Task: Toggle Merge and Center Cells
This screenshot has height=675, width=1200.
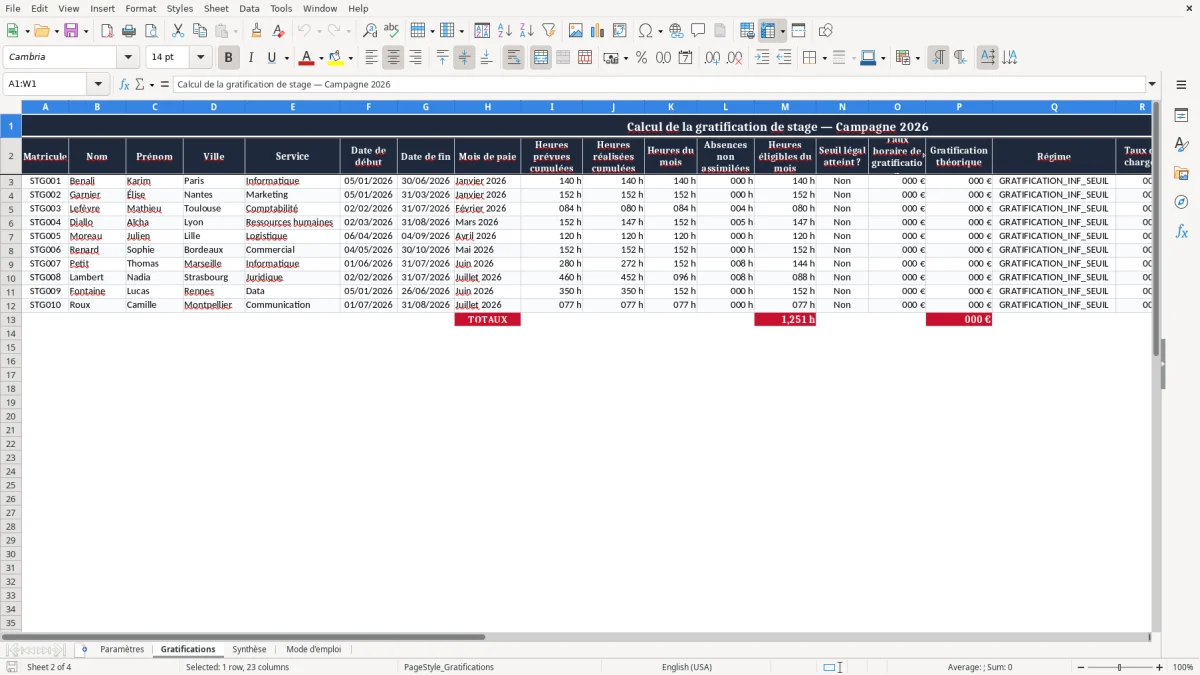Action: pos(541,58)
